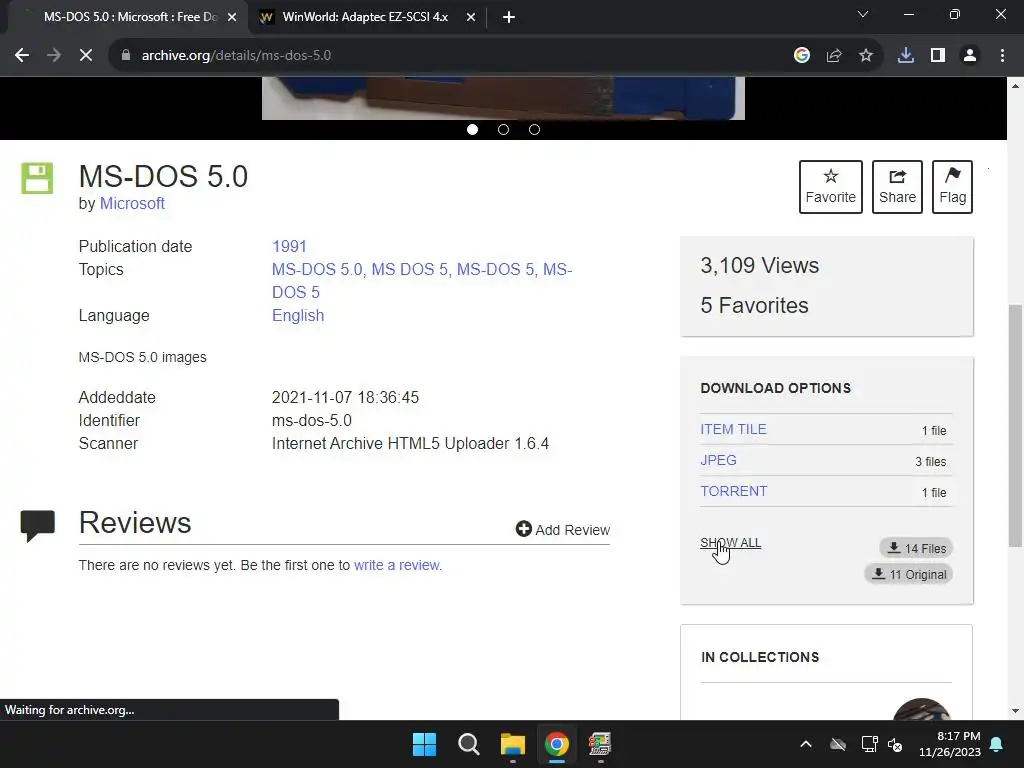1024x768 pixels.
Task: Open the notifications bell
Action: [997, 744]
